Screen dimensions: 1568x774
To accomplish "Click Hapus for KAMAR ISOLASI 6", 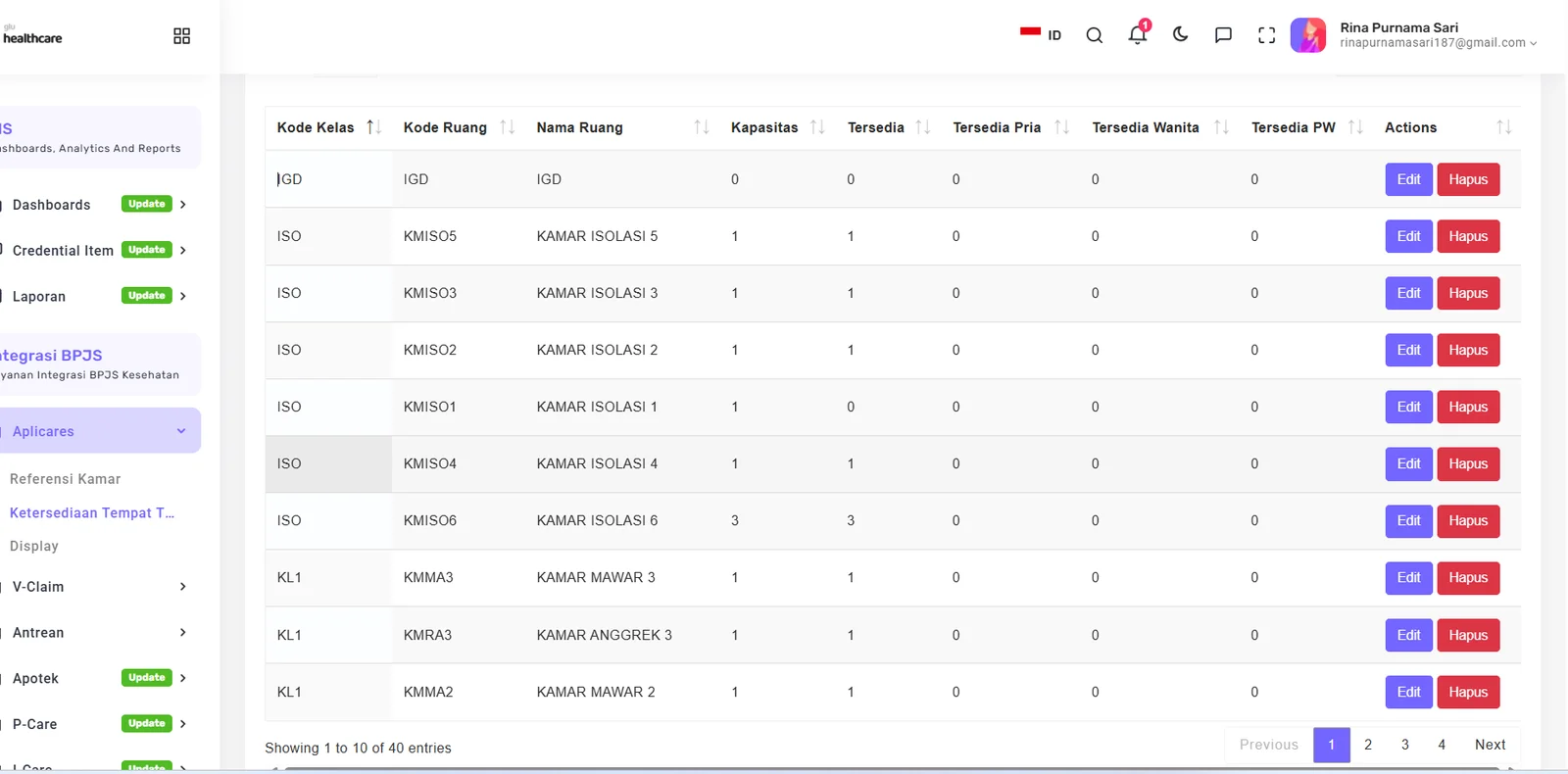I will point(1468,520).
